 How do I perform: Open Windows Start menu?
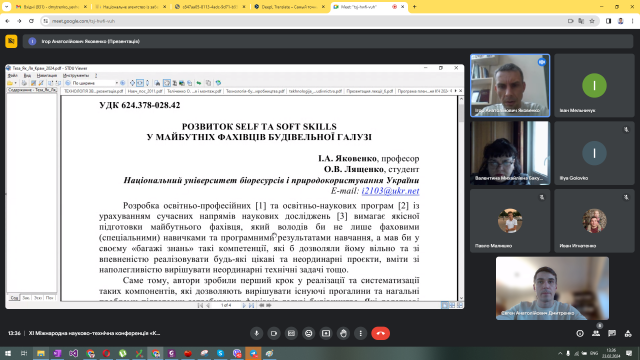pos(7,353)
